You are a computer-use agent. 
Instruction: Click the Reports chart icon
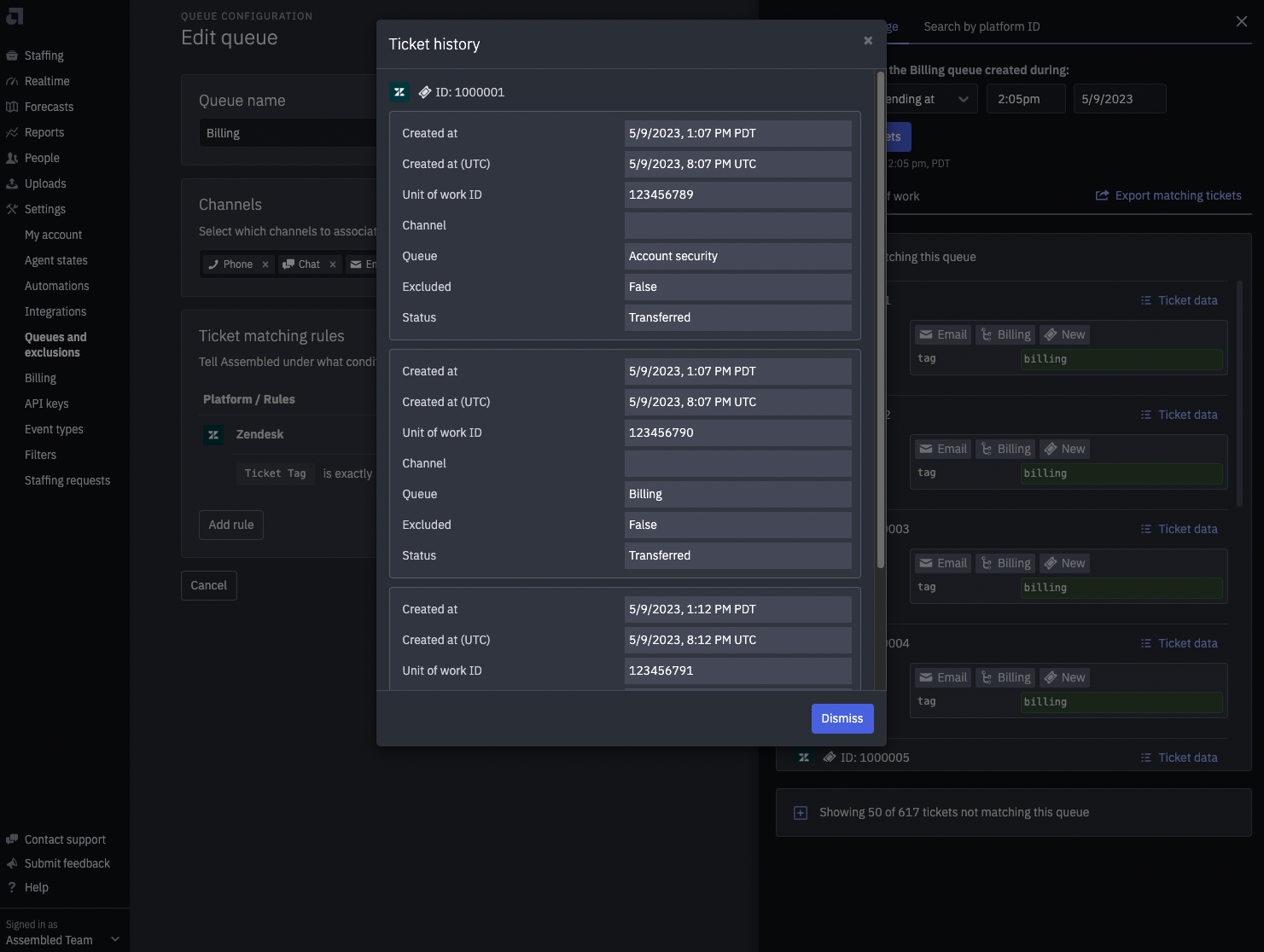point(12,132)
